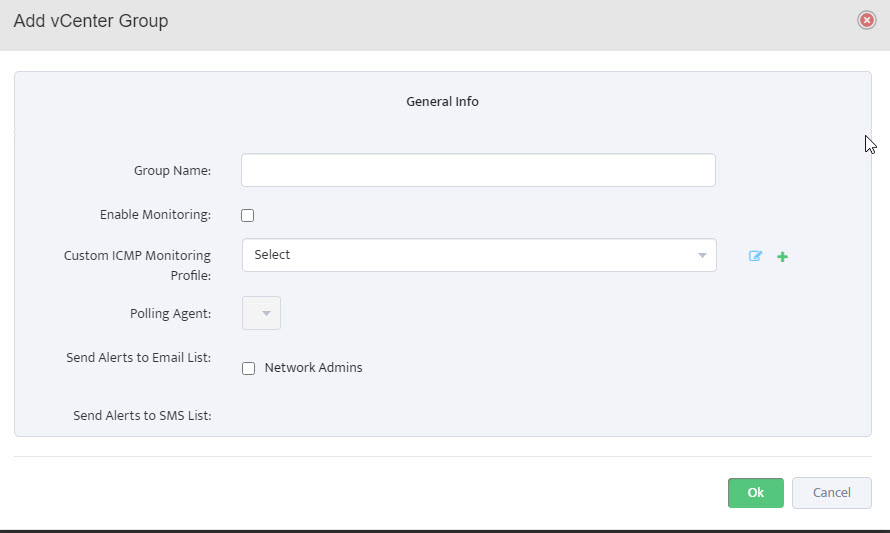The height and width of the screenshot is (533, 890).
Task: Click the blue edit ICMP profile icon
Action: 755,256
